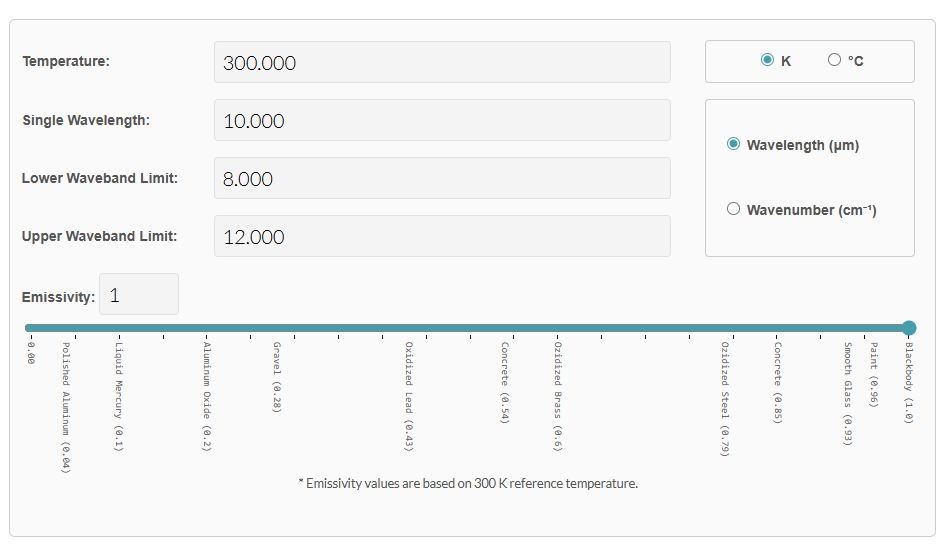Screen dimensions: 948x550
Task: Set slider to Smooth Glass (0.93) tick
Action: pyautogui.click(x=847, y=328)
